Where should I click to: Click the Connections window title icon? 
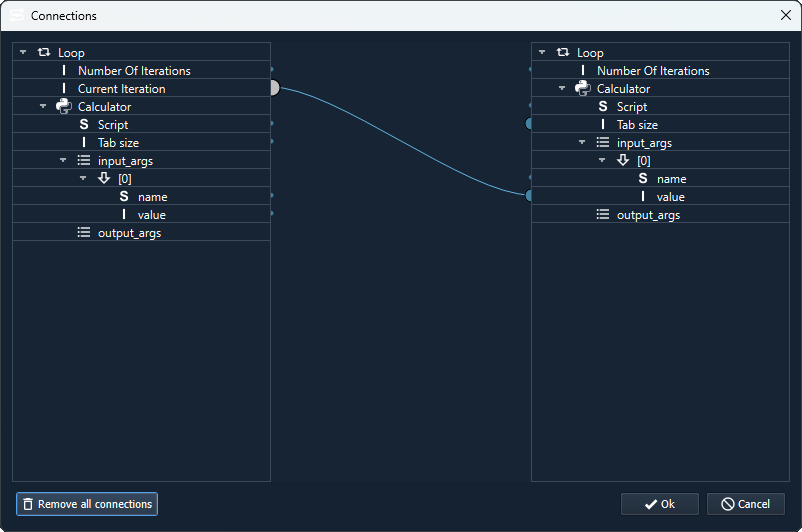tap(17, 15)
